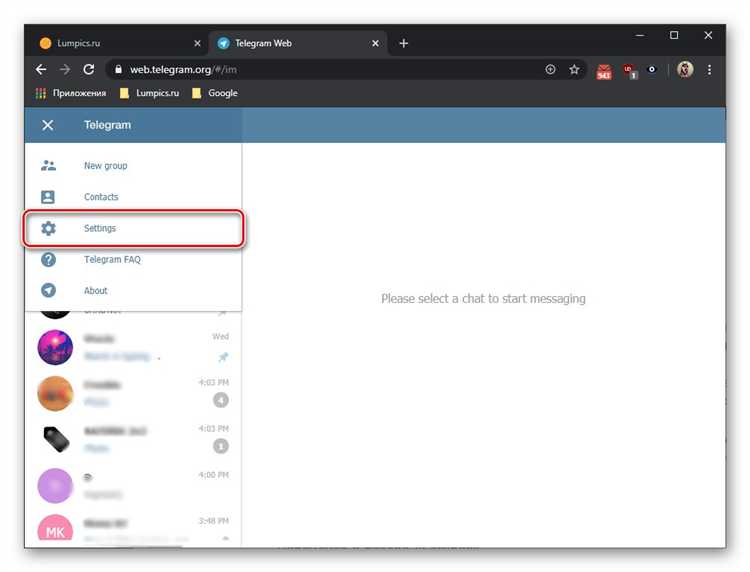750x572 pixels.
Task: Reload the current page
Action: coord(88,69)
